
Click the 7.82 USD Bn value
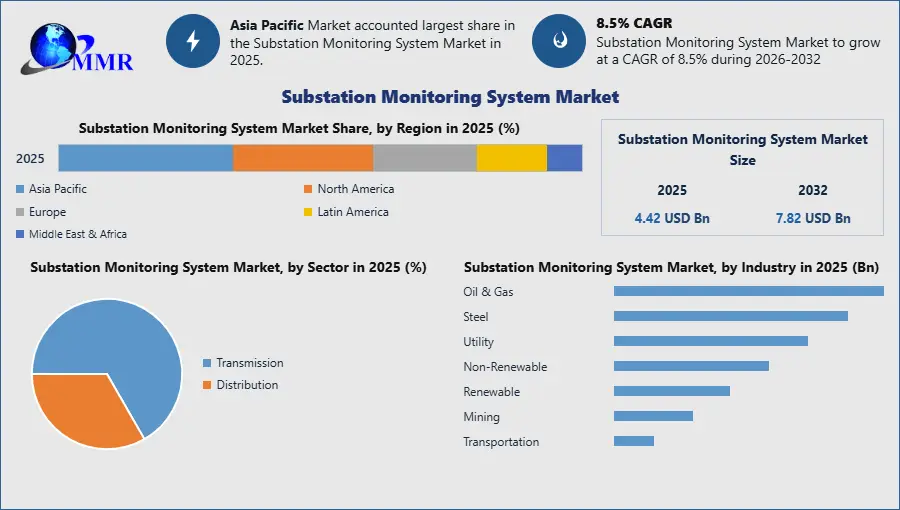click(812, 218)
